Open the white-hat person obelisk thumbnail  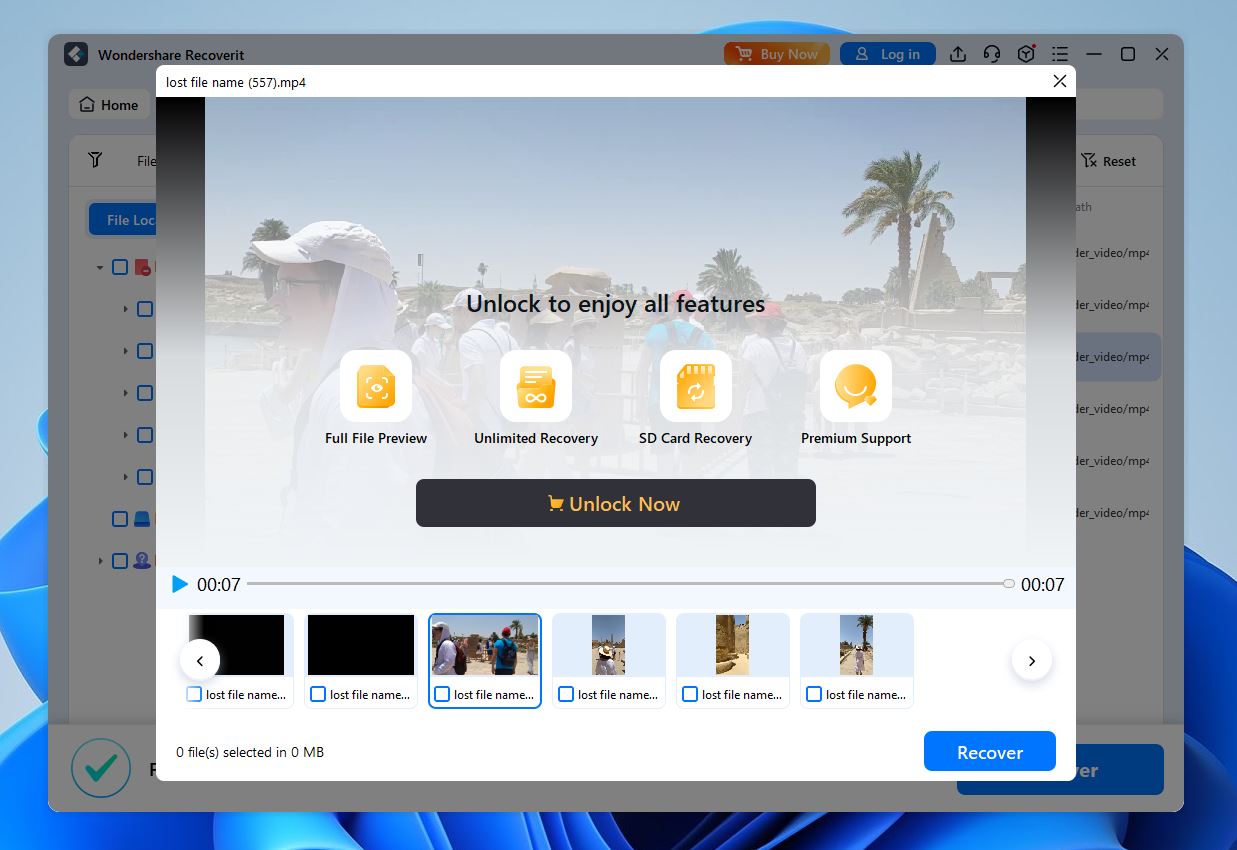609,646
